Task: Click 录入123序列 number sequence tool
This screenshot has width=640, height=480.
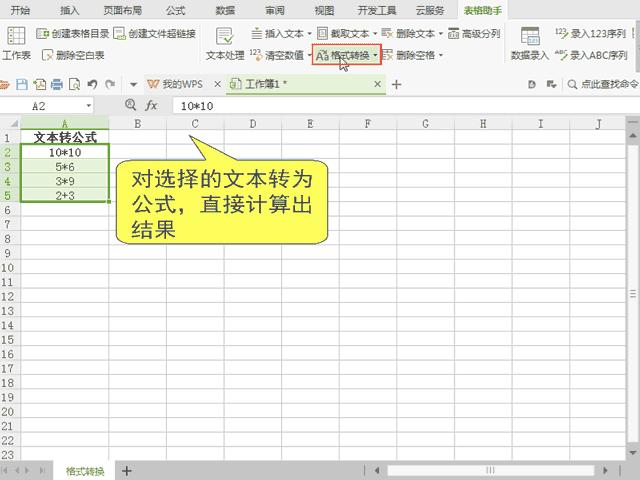Action: [x=591, y=33]
